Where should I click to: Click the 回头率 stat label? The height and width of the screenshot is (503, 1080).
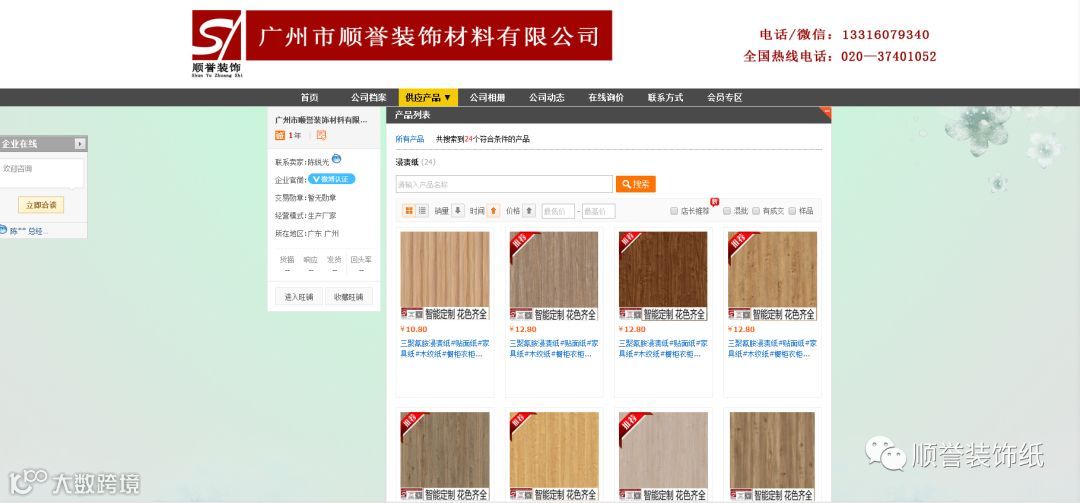tap(361, 260)
